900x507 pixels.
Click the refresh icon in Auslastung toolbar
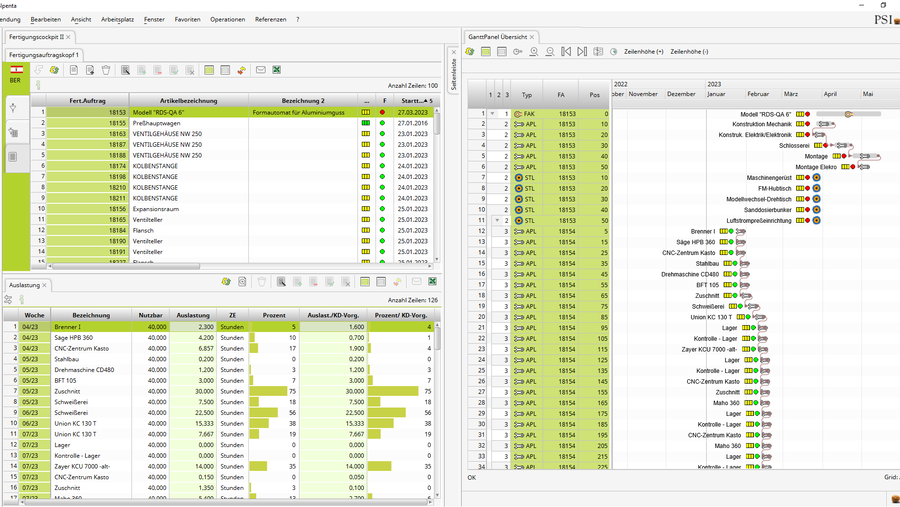pyautogui.click(x=226, y=283)
